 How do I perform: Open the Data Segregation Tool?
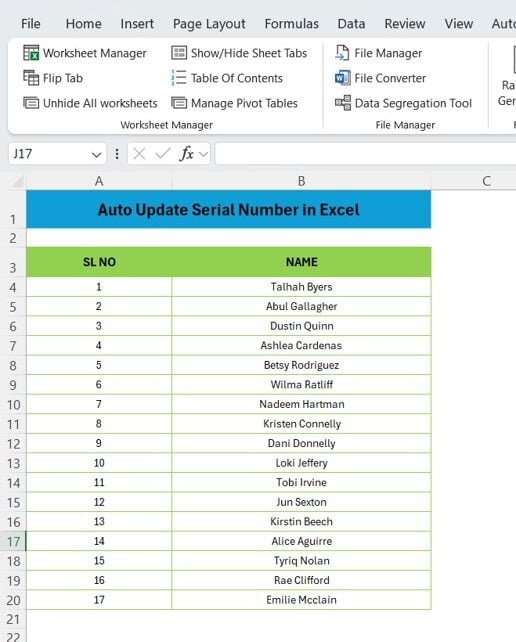(403, 103)
